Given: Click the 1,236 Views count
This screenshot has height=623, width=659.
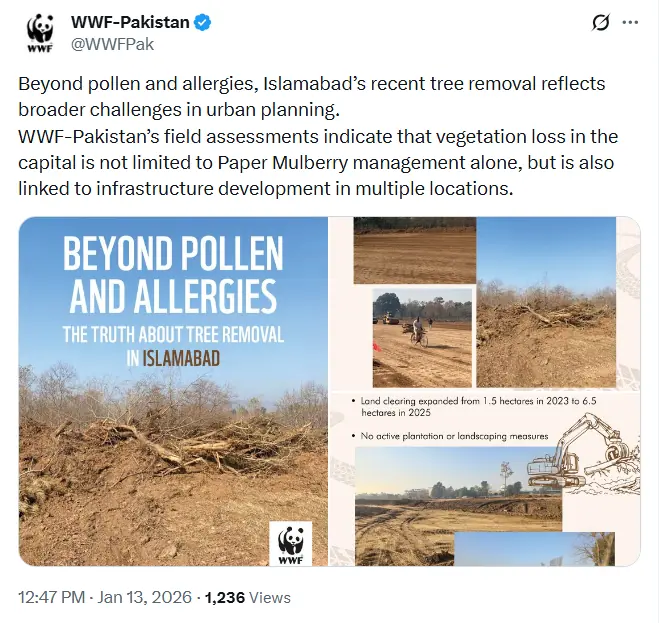Looking at the screenshot, I should (248, 597).
